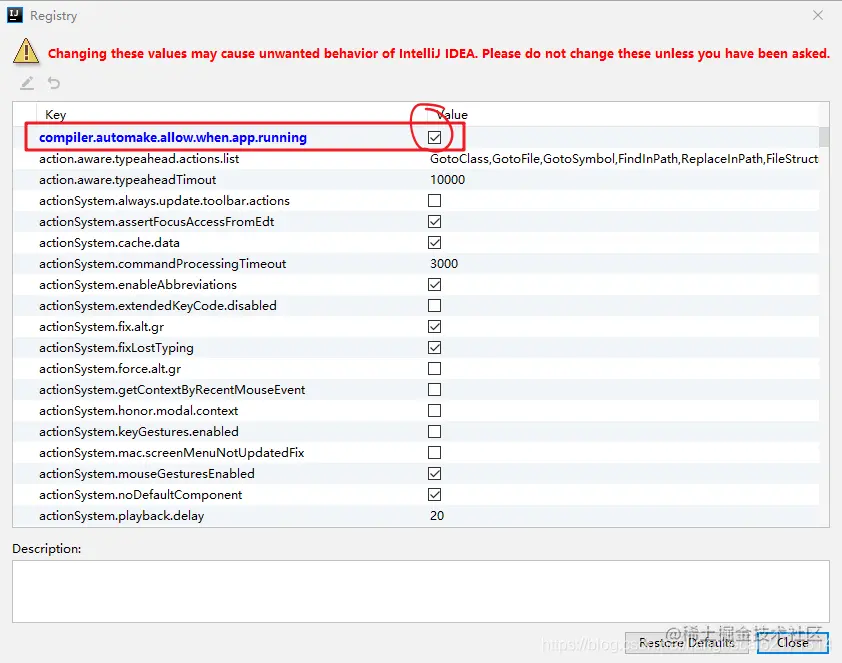The height and width of the screenshot is (663, 842).
Task: Click the 3000 value cell
Action: [x=444, y=264]
